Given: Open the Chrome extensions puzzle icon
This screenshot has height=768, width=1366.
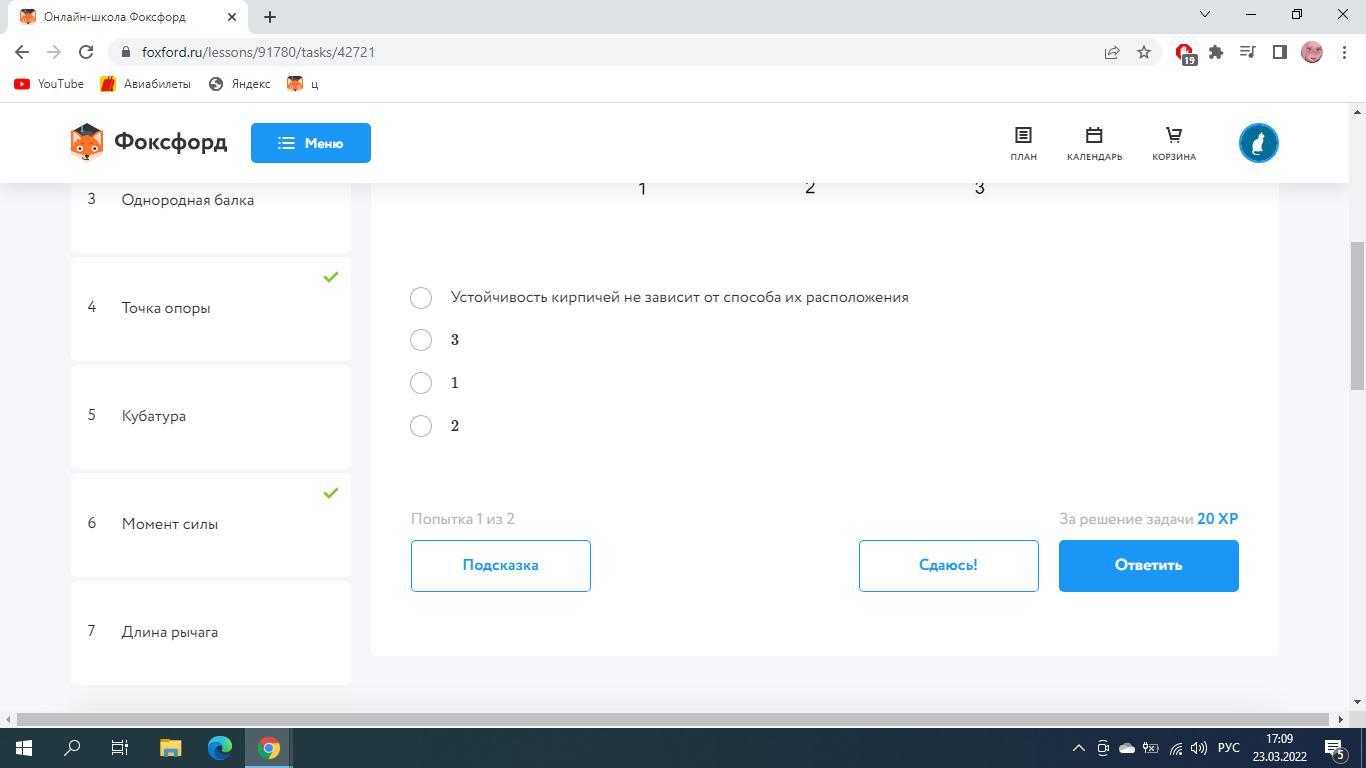Looking at the screenshot, I should tap(1216, 52).
